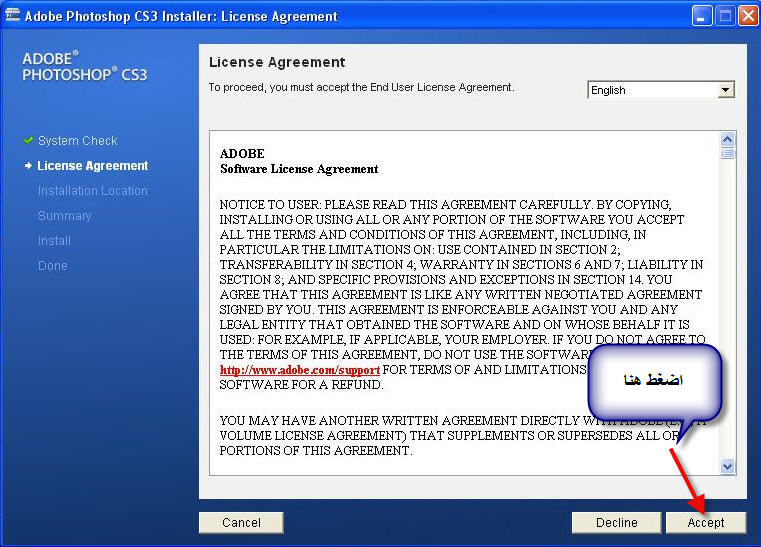This screenshot has height=547, width=761.
Task: Click the License Agreement heading
Action: [x=277, y=62]
